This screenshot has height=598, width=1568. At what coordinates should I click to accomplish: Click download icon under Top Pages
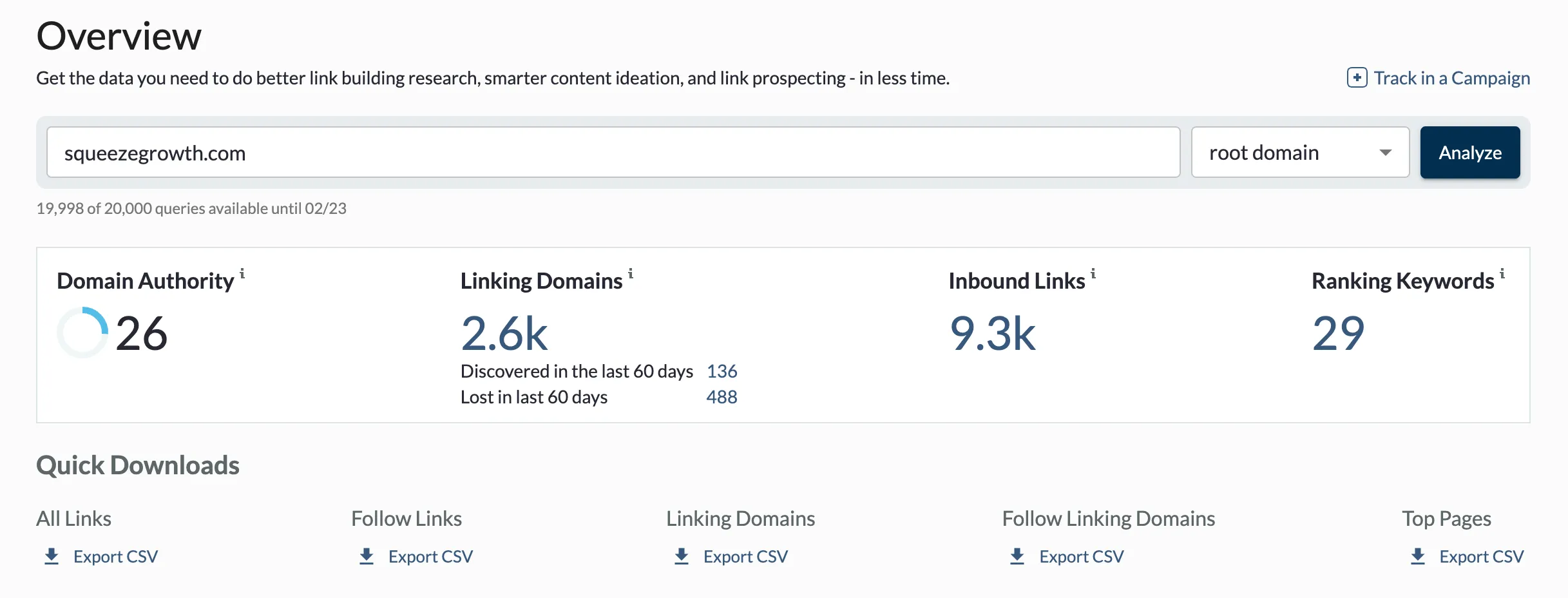click(1418, 556)
